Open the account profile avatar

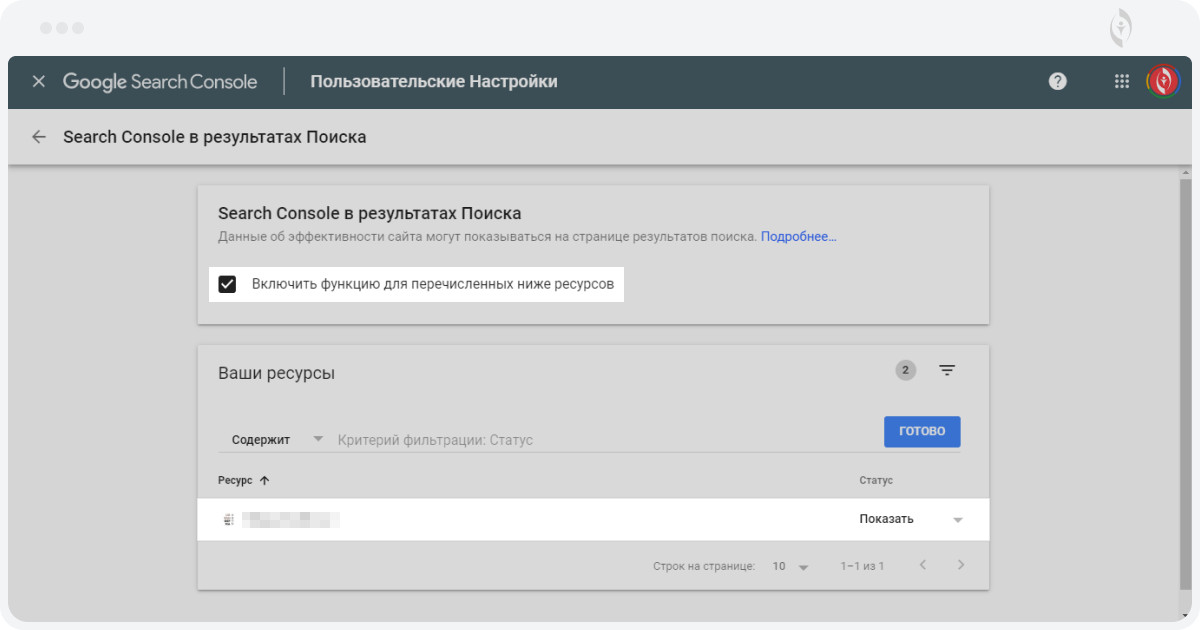pyautogui.click(x=1163, y=81)
